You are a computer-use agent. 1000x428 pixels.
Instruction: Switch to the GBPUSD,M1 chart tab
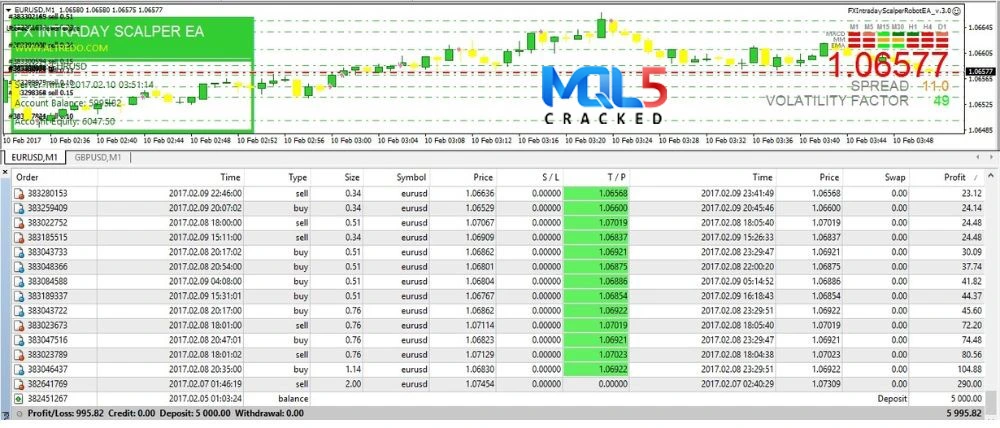[x=97, y=158]
